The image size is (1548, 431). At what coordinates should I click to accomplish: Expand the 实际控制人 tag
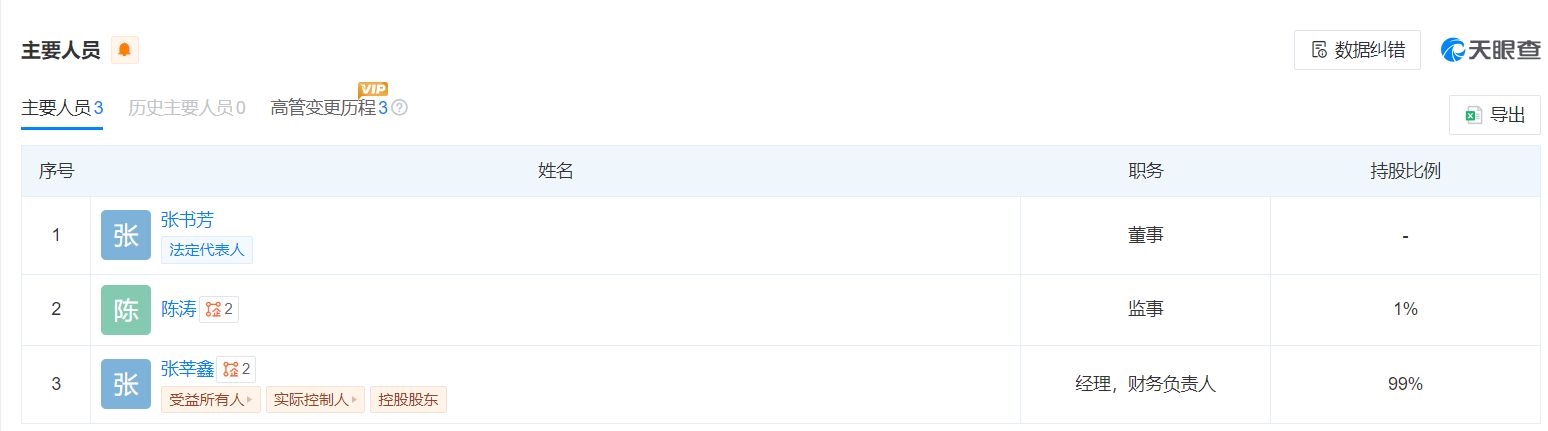pyautogui.click(x=314, y=400)
